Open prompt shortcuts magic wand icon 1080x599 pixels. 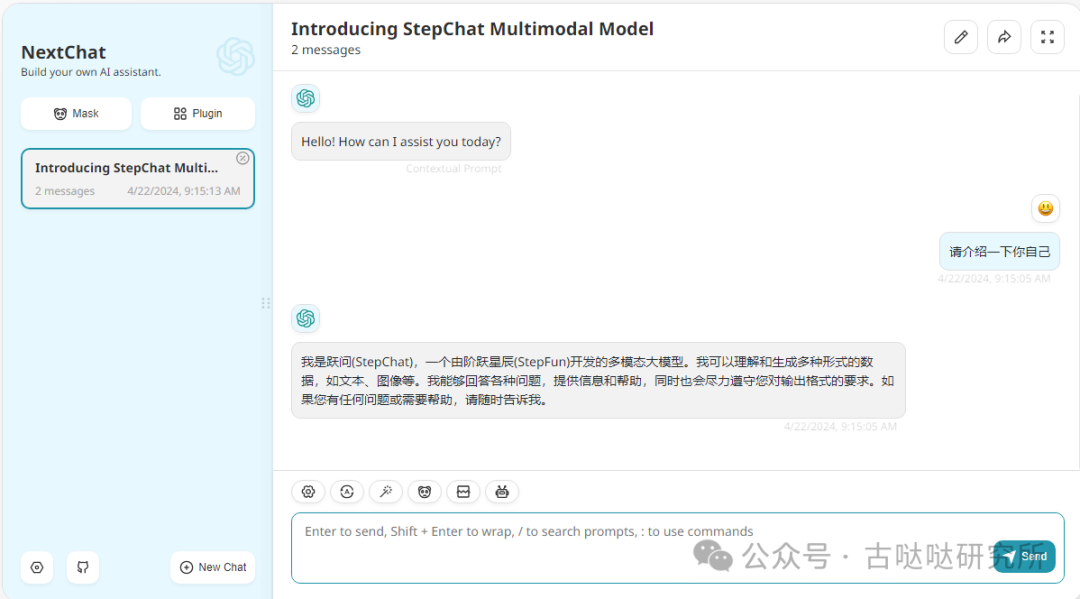[x=386, y=492]
